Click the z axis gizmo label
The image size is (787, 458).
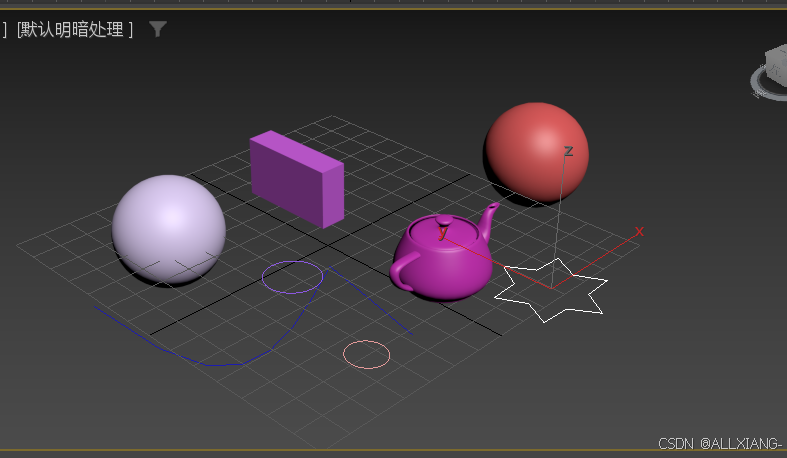[x=568, y=150]
